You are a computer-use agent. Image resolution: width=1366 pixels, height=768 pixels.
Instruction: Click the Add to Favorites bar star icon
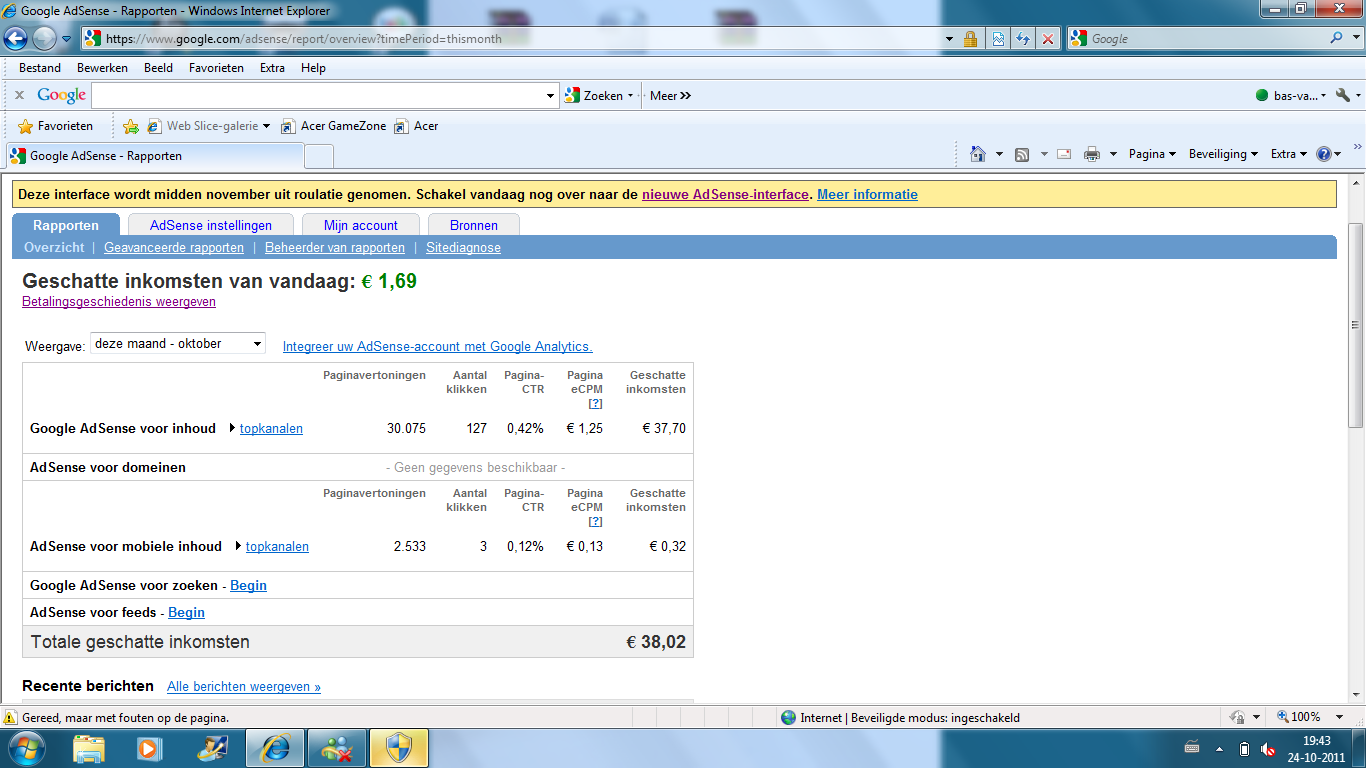click(130, 126)
